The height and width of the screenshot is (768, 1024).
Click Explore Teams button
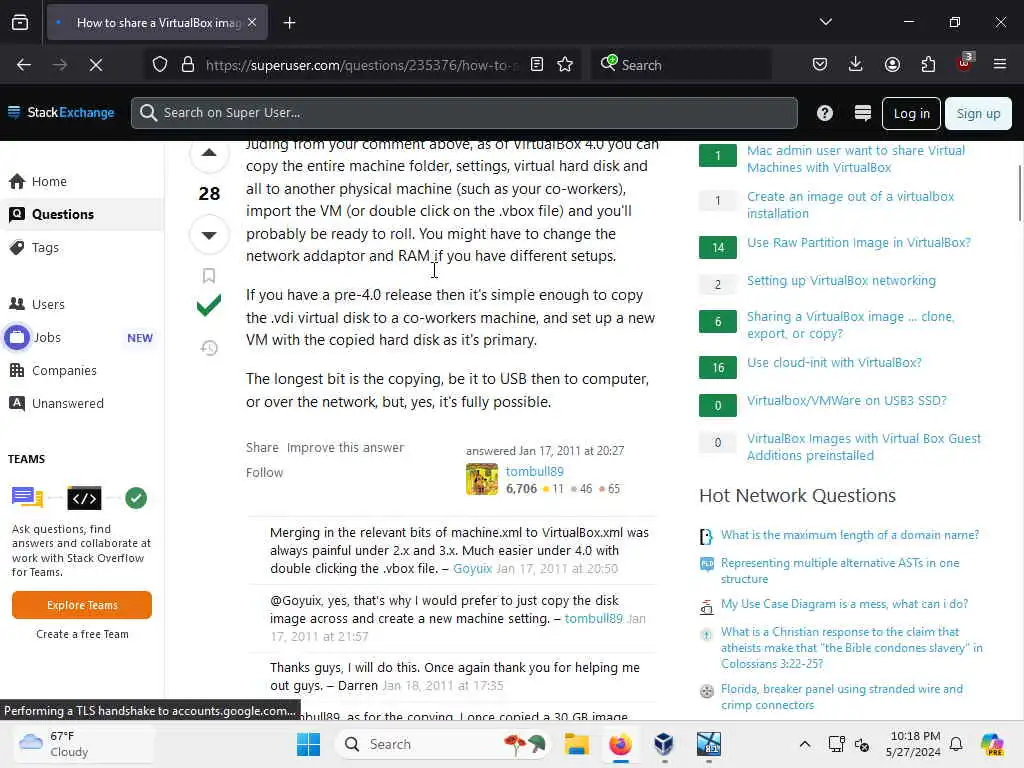click(82, 605)
